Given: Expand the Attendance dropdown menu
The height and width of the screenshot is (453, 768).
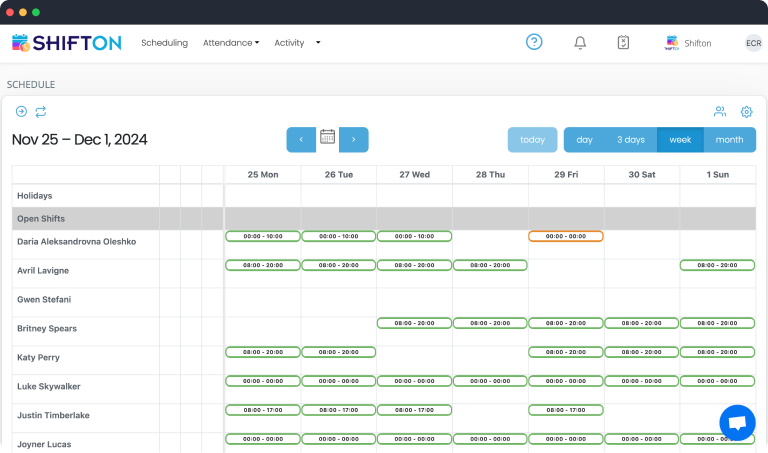Looking at the screenshot, I should click(230, 43).
